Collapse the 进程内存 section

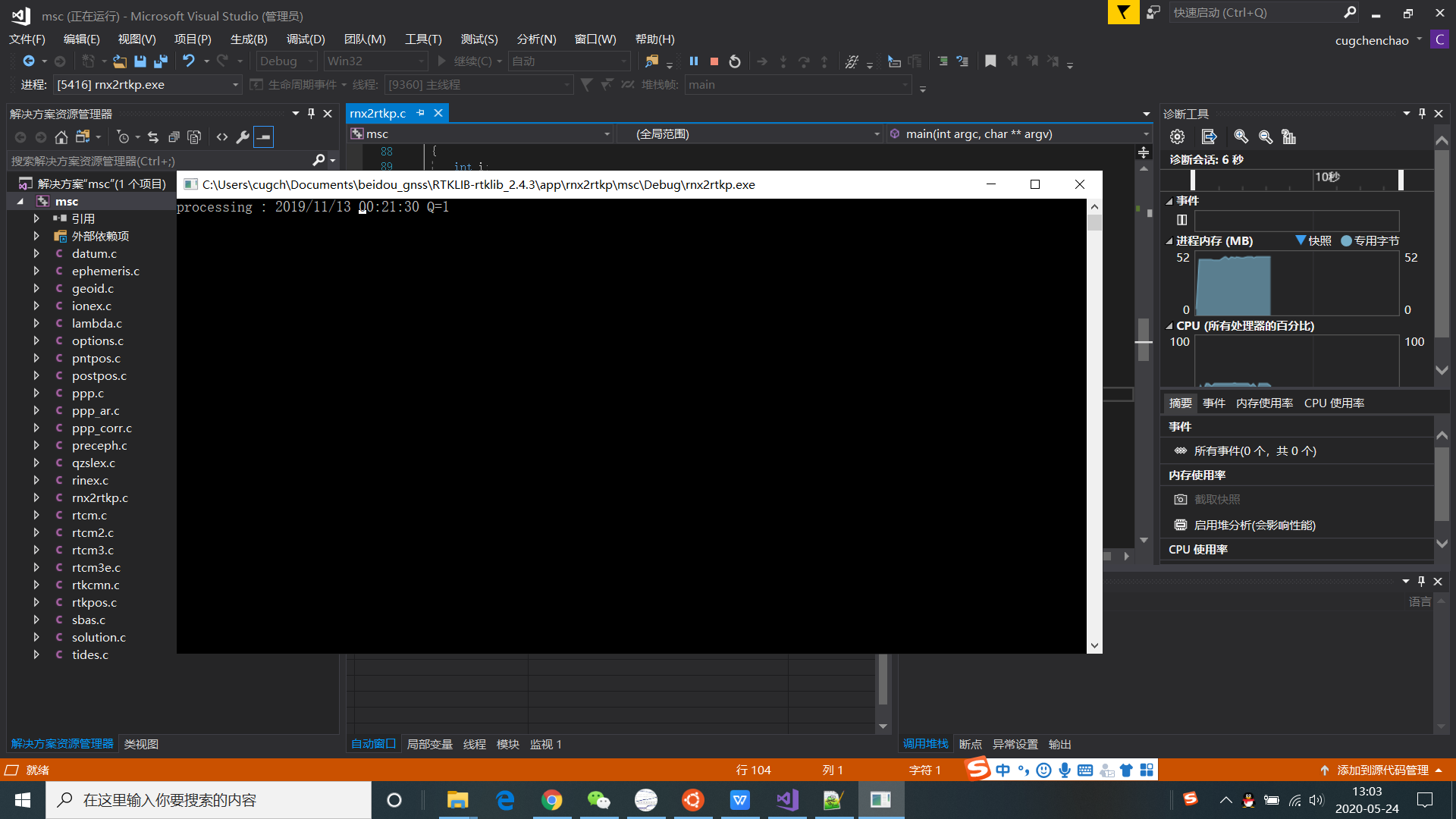pyautogui.click(x=1169, y=241)
